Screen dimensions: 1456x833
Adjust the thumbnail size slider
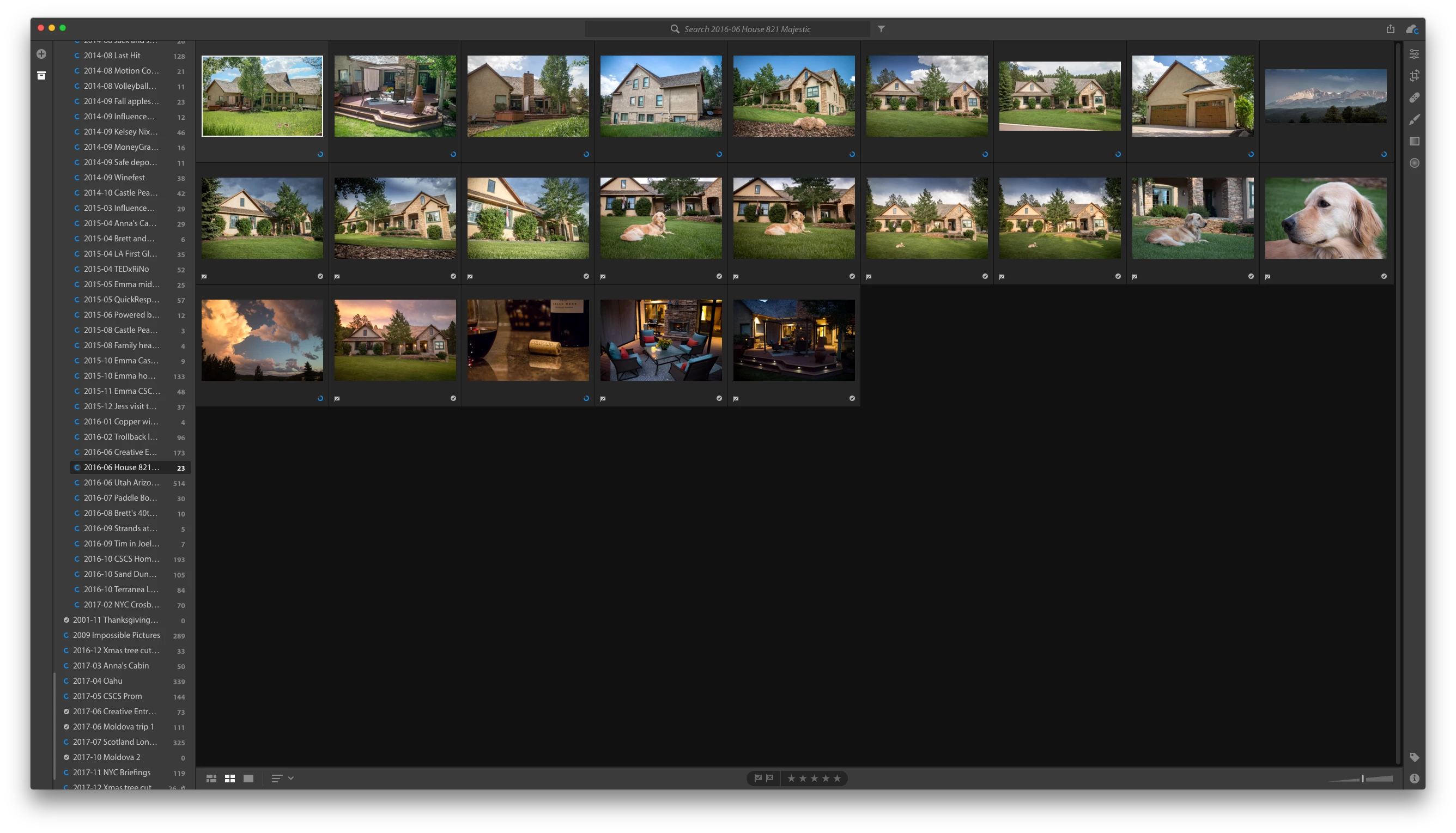[x=1362, y=779]
